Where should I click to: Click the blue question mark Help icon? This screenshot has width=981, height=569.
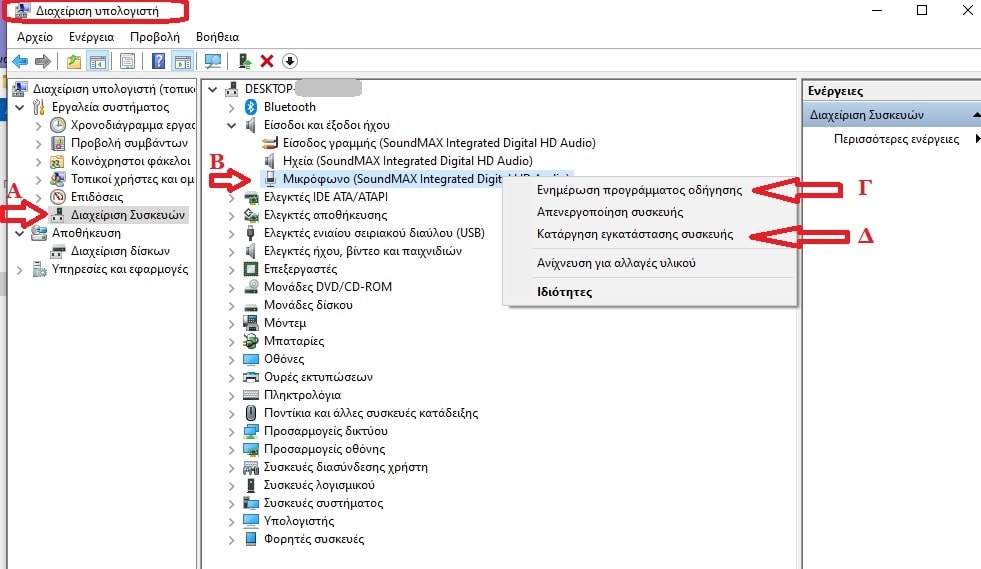pos(158,62)
